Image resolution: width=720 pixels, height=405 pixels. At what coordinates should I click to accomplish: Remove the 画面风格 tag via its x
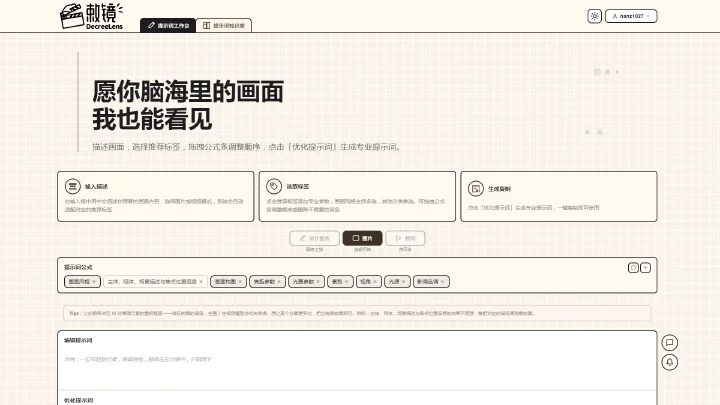94,281
